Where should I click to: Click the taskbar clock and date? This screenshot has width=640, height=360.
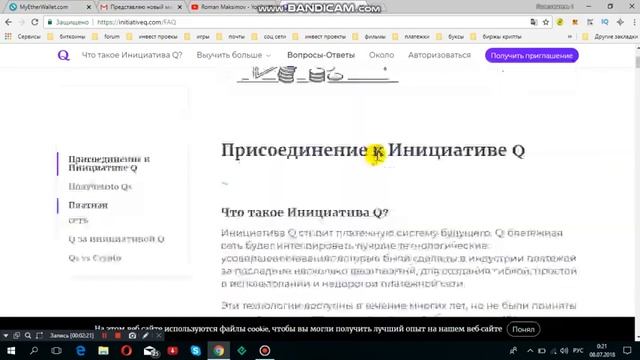coord(602,351)
